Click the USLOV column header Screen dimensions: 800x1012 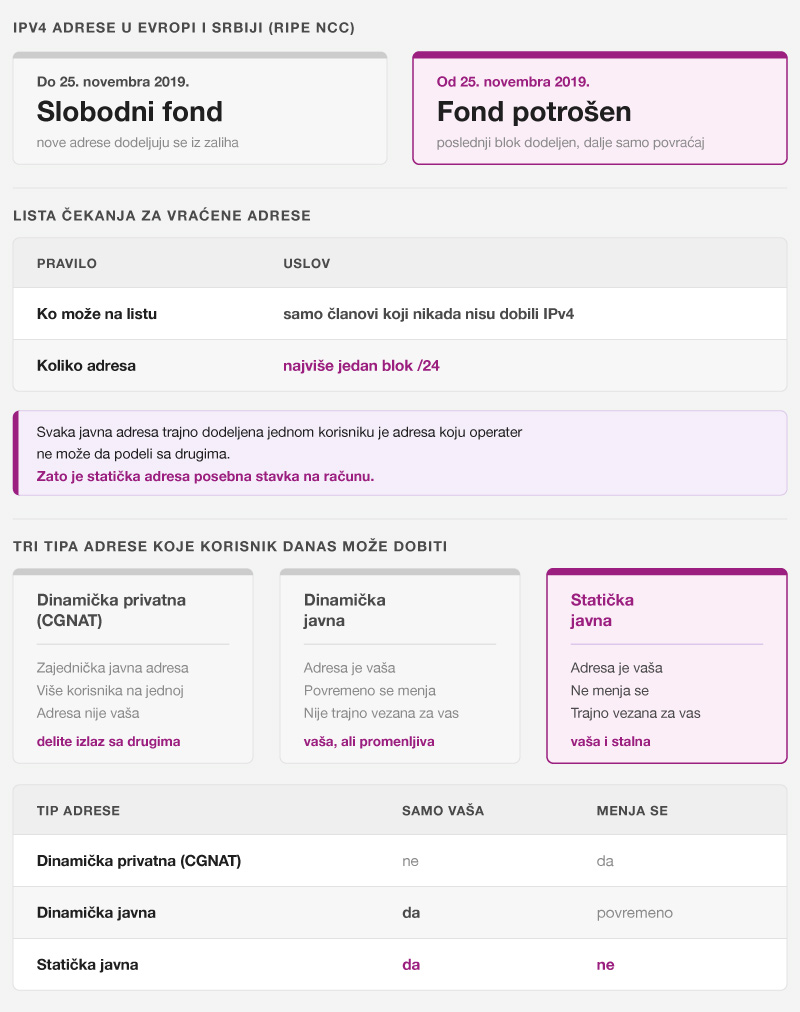(306, 263)
